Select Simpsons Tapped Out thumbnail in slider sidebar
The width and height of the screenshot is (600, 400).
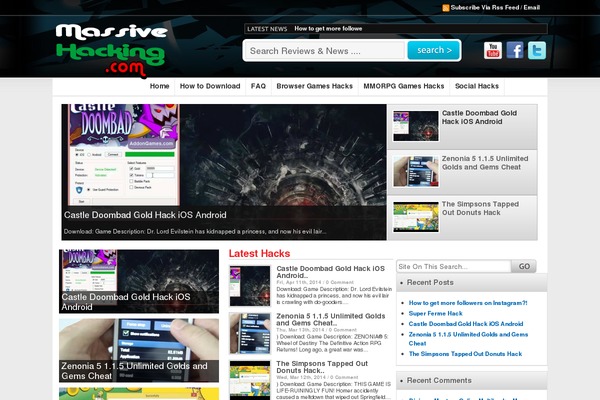[416, 217]
